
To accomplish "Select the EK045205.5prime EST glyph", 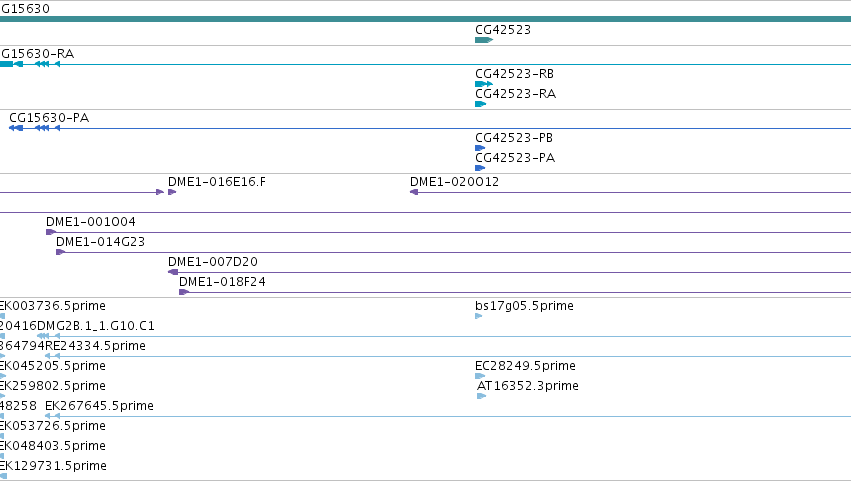I will (3, 376).
